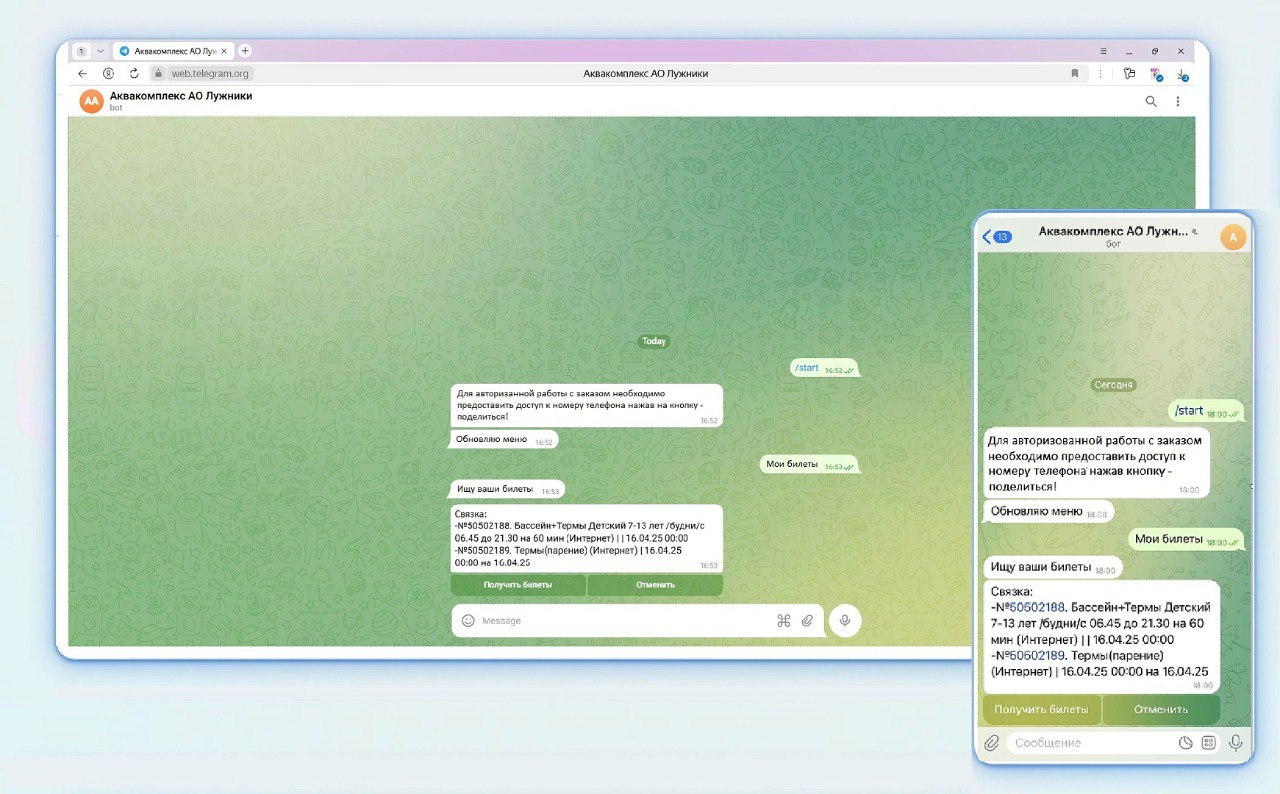Screen dimensions: 1280x794
Task: Open the browser hamburger menu in title bar
Action: (1103, 50)
